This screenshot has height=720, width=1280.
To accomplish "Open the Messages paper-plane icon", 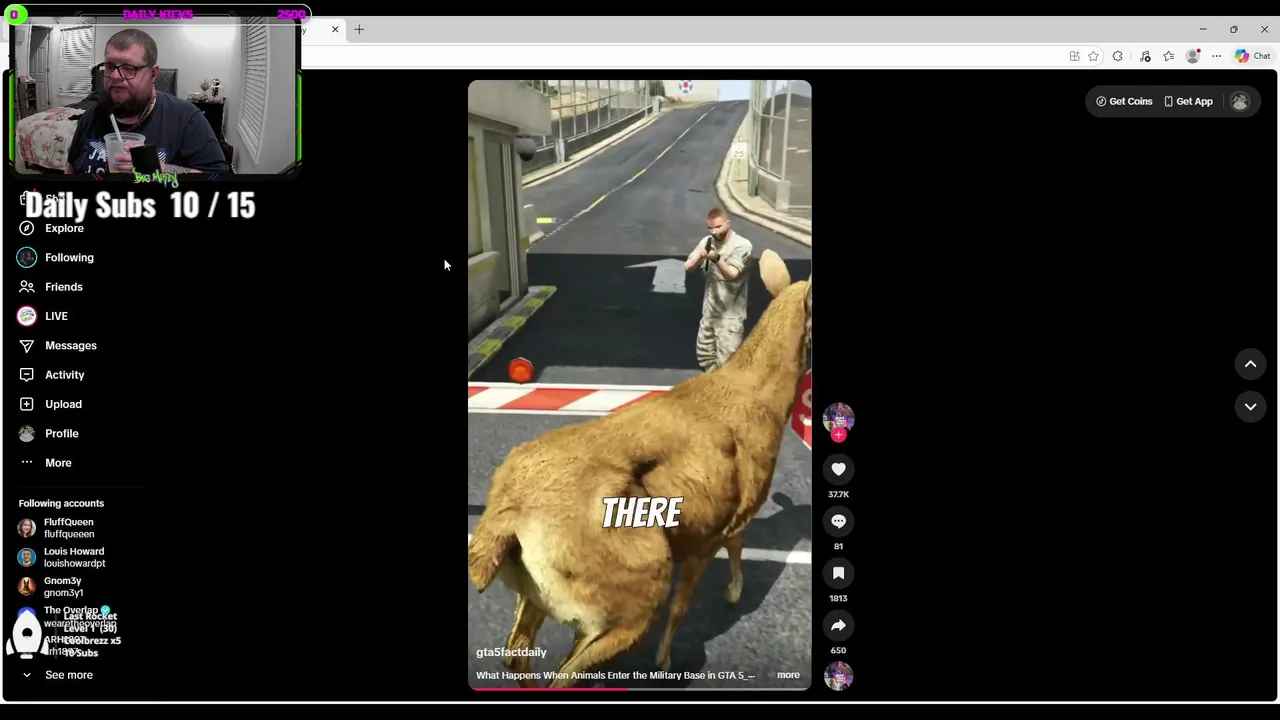I will [x=27, y=345].
